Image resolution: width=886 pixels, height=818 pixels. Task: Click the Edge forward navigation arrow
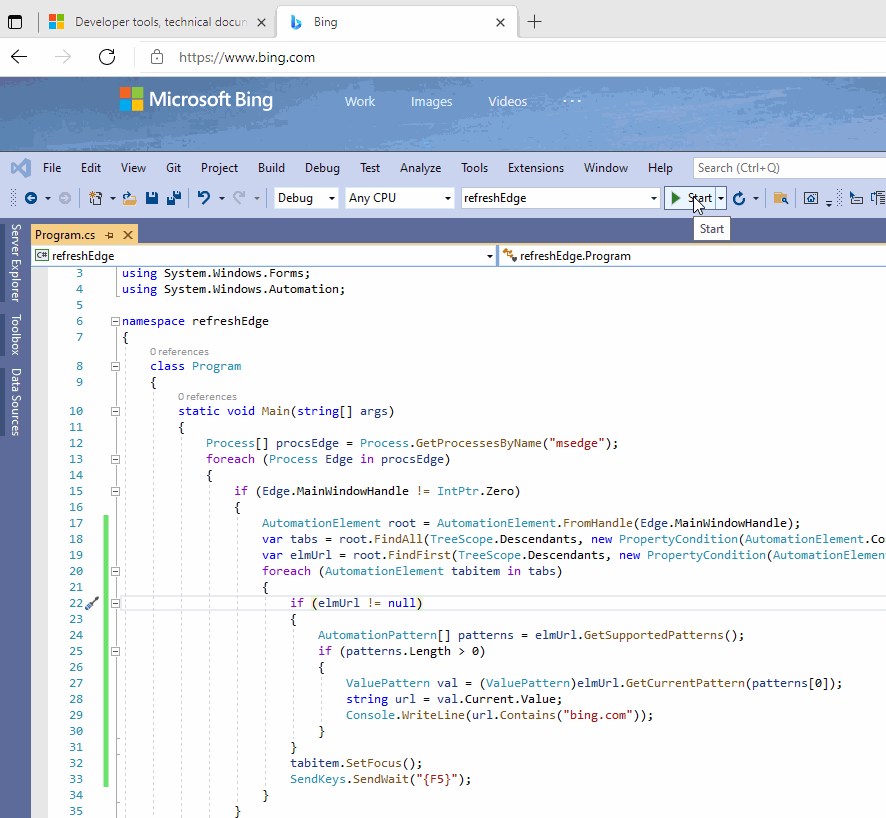point(63,57)
